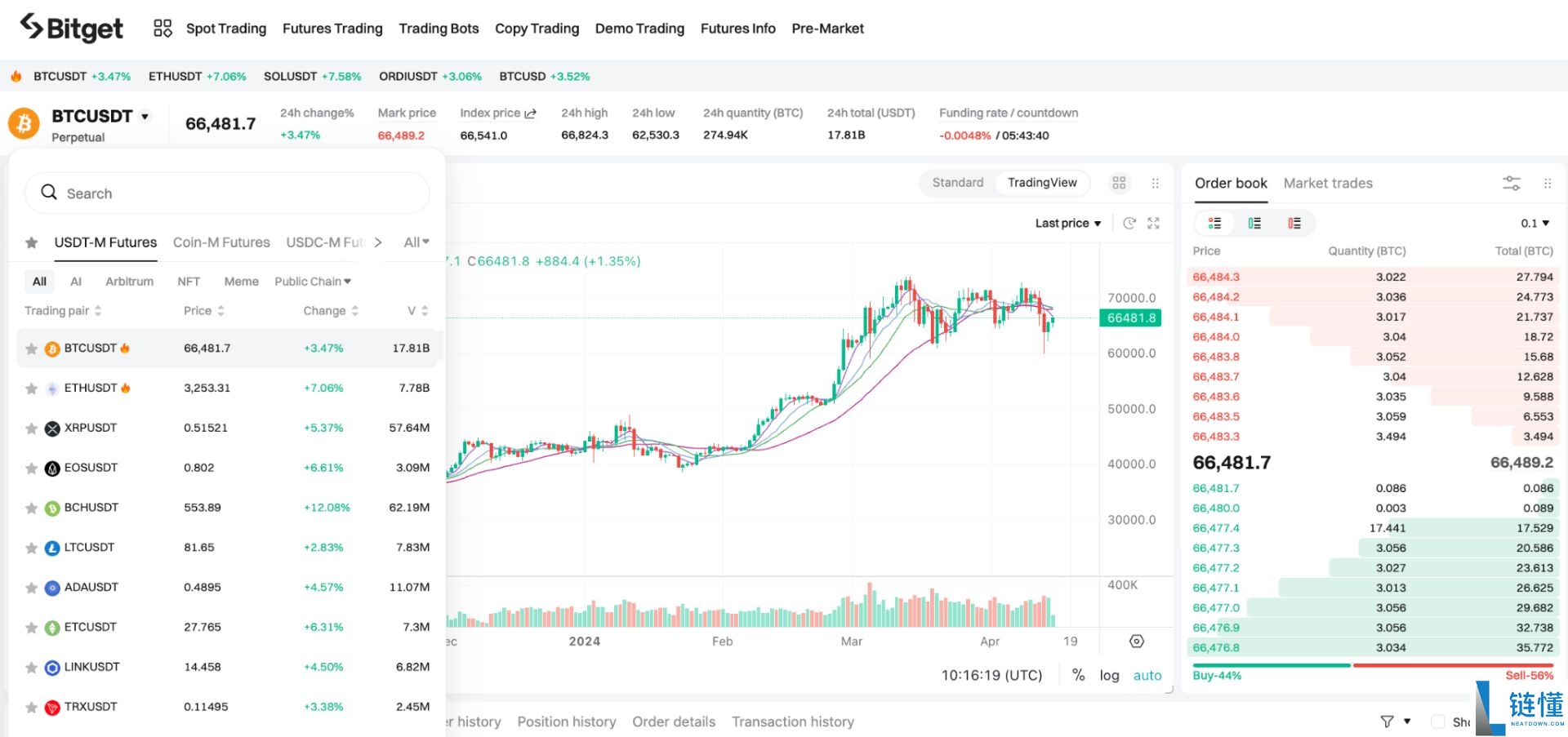The width and height of the screenshot is (1568, 737).
Task: Open order book settings sliders icon
Action: pyautogui.click(x=1512, y=183)
